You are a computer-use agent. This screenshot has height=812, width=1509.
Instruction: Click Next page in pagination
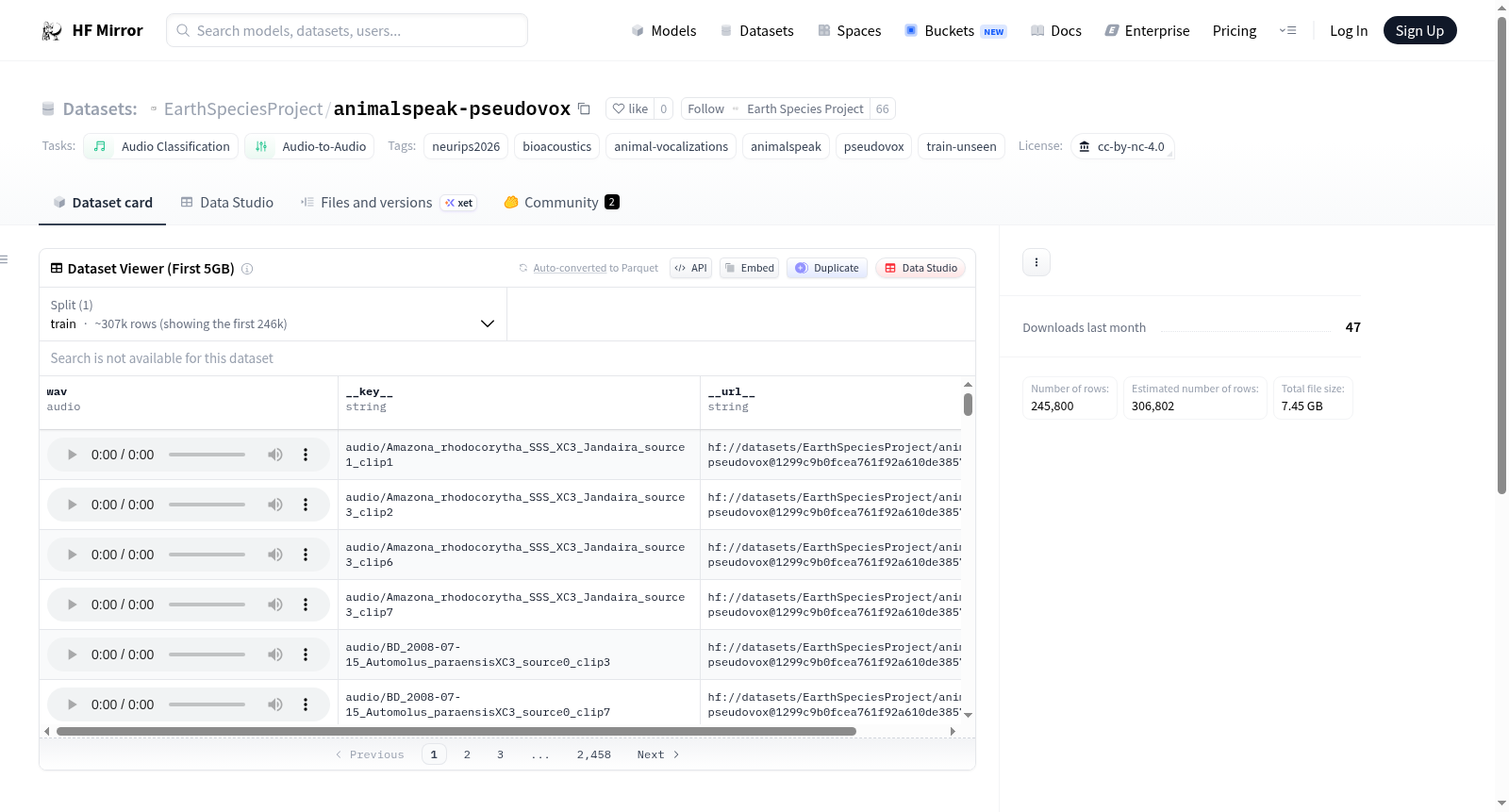pyautogui.click(x=658, y=754)
